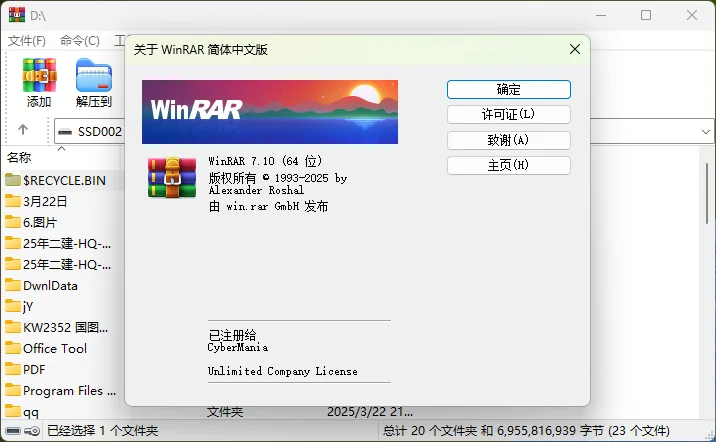Open the 命令(C) menu
Image resolution: width=716 pixels, height=442 pixels.
80,41
